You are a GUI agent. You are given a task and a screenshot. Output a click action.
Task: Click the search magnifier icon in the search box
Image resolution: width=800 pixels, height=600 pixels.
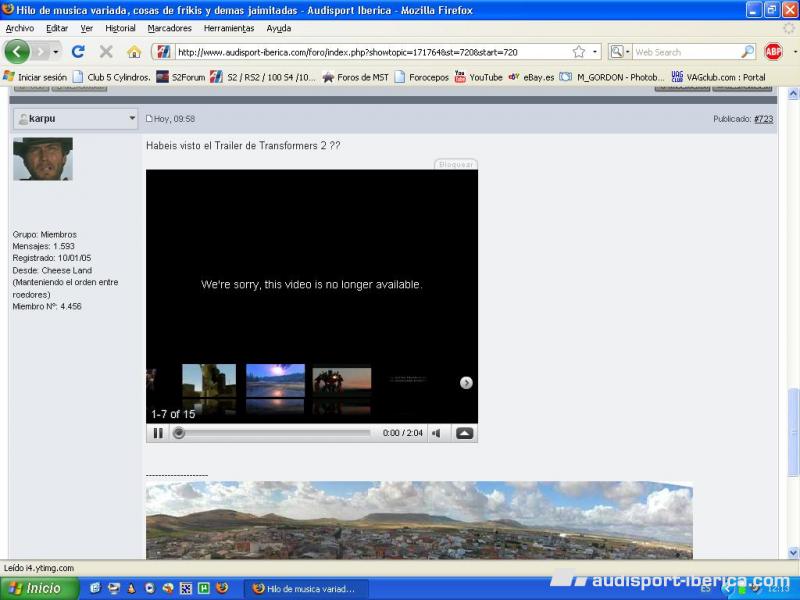747,52
